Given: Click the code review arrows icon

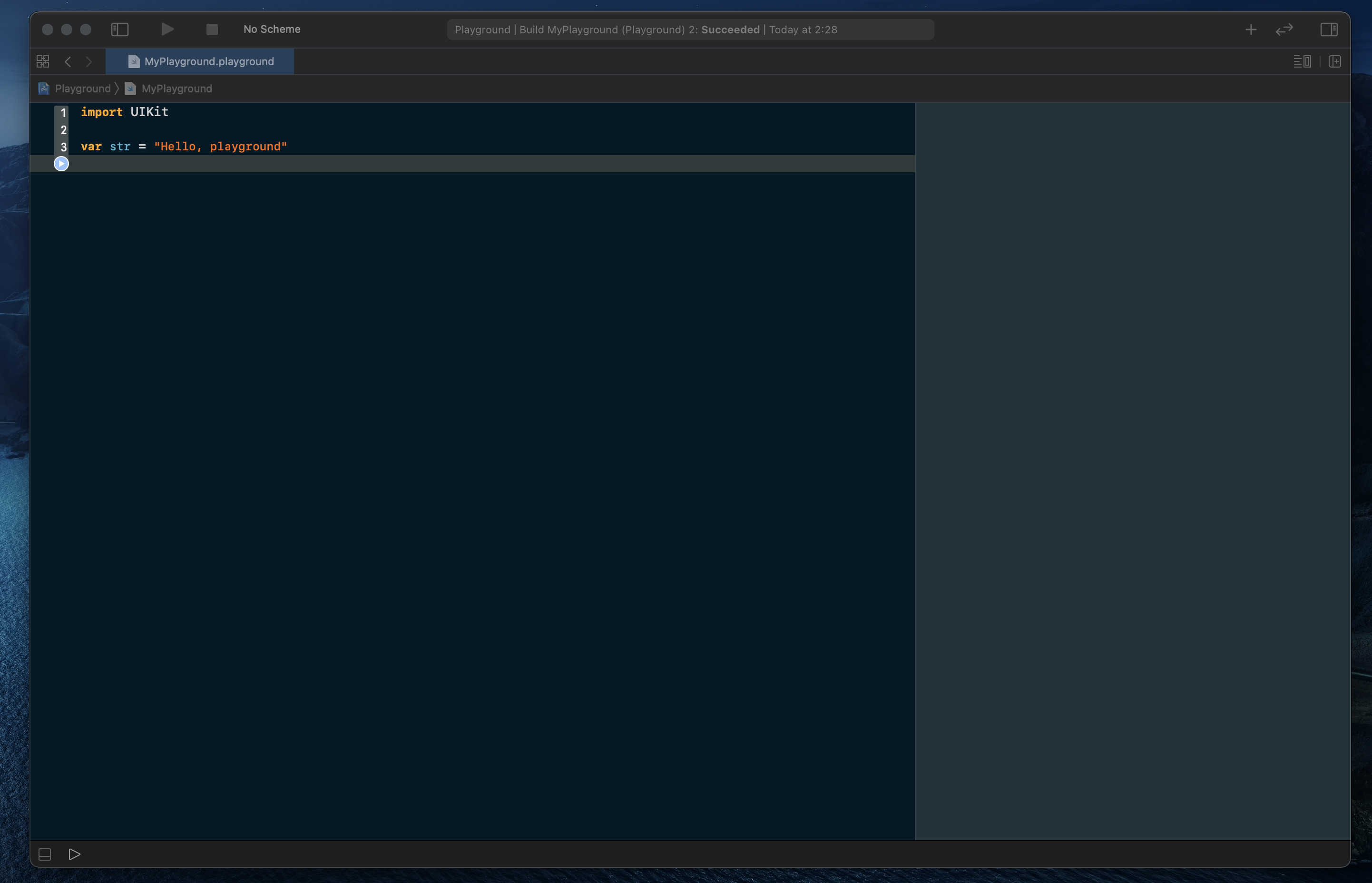Looking at the screenshot, I should point(1284,29).
